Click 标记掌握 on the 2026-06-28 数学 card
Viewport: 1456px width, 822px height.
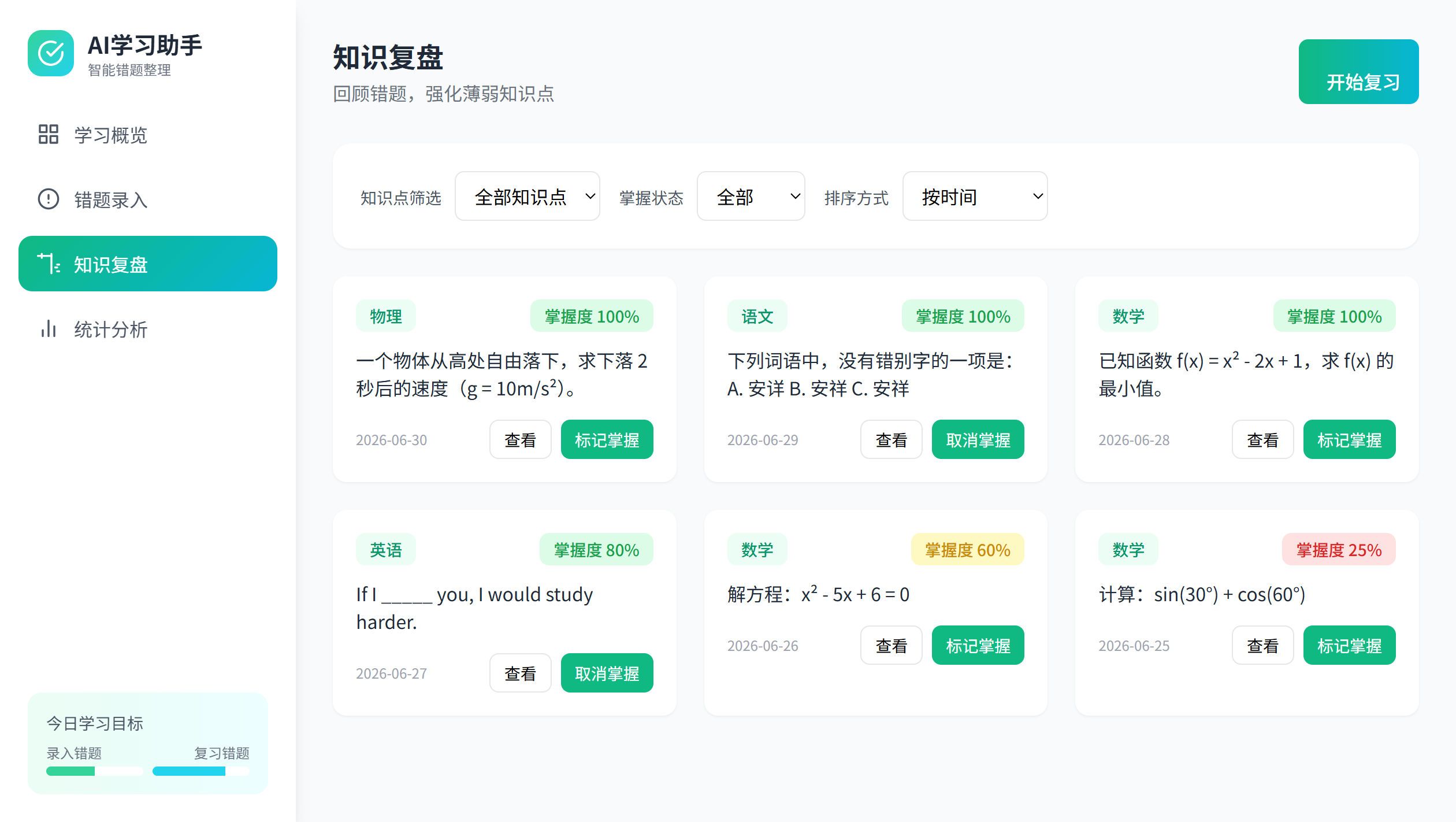[1350, 439]
